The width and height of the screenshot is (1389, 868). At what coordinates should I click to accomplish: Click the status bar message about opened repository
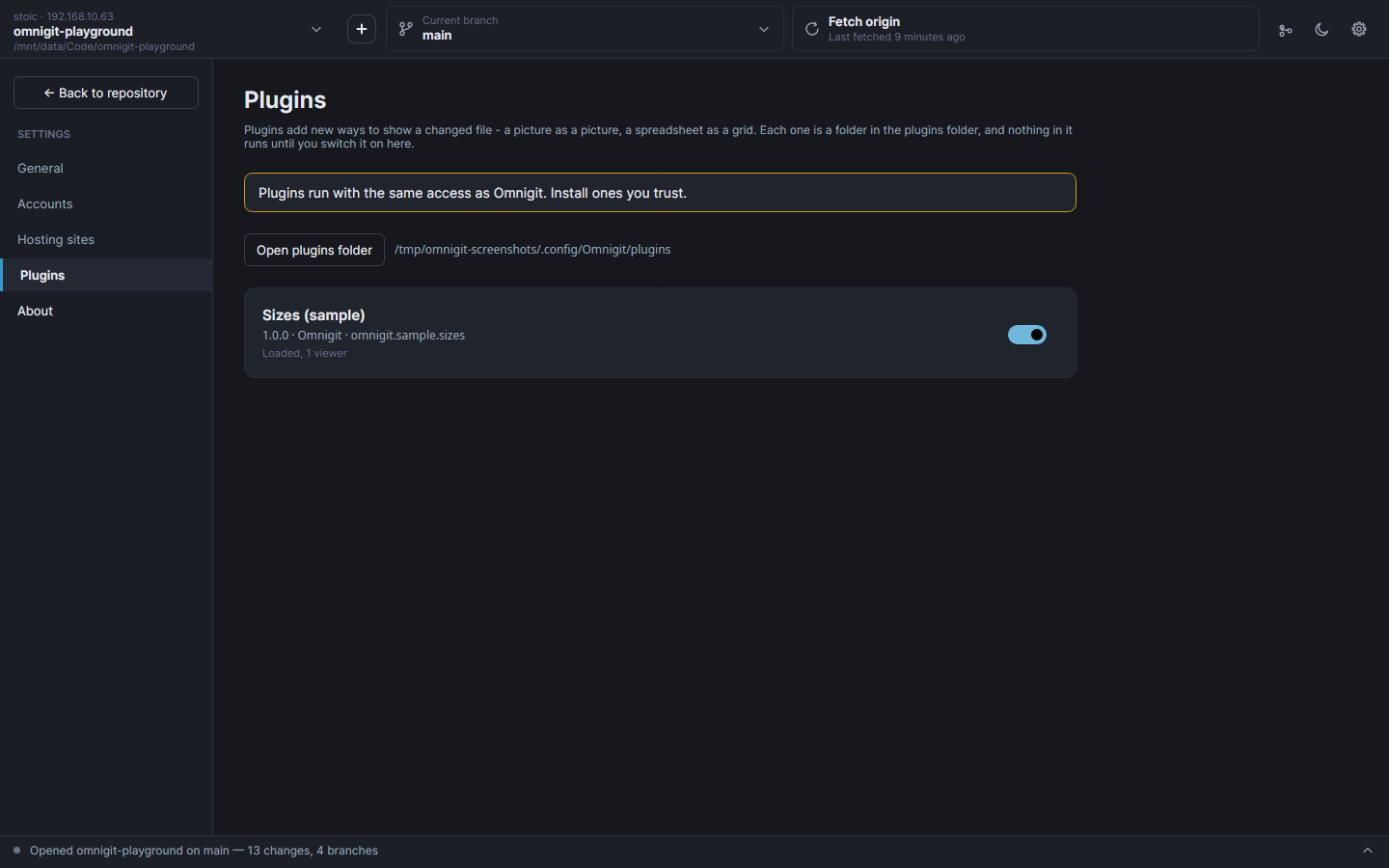click(x=204, y=851)
